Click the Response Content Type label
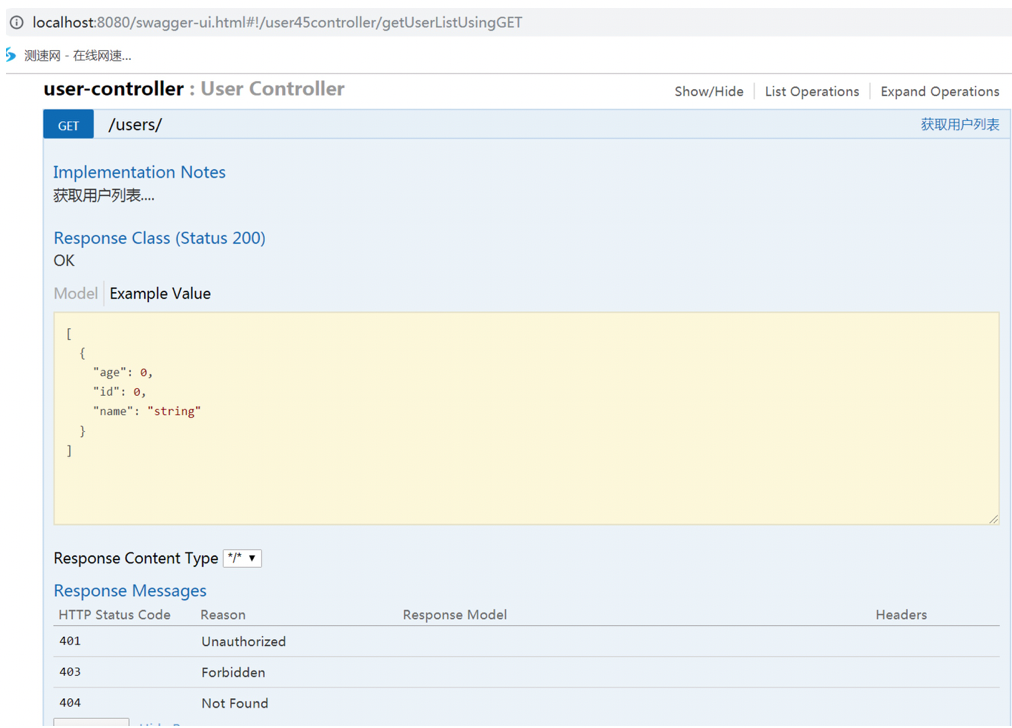 click(136, 558)
